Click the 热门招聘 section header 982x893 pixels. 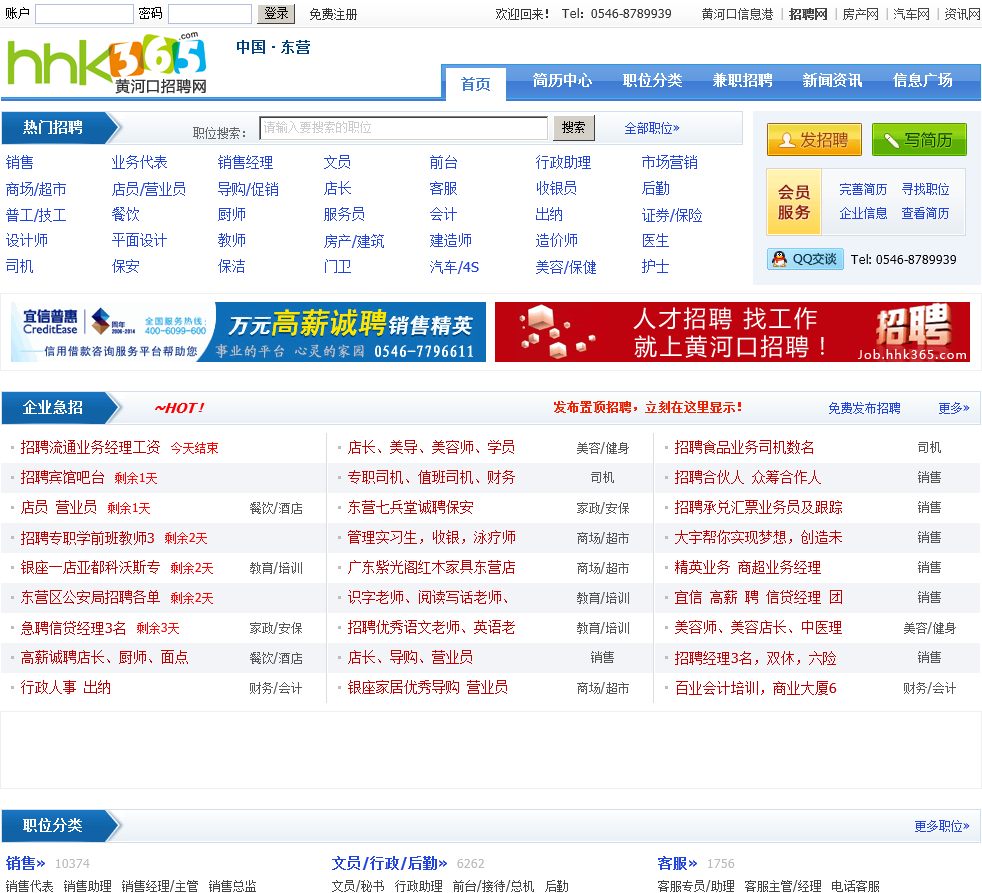coord(53,128)
